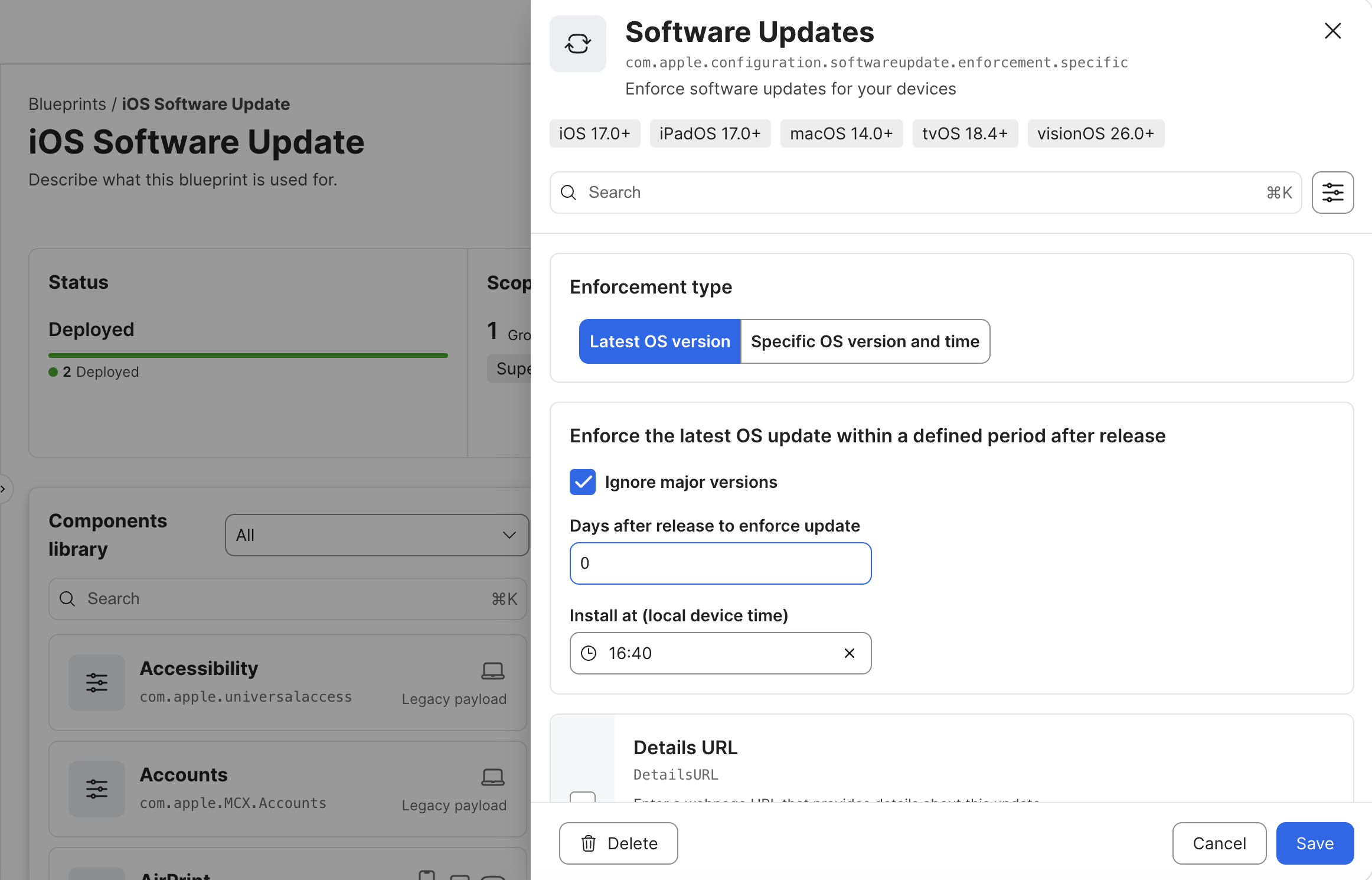This screenshot has width=1372, height=880.
Task: Clear the Install at time value
Action: click(850, 653)
